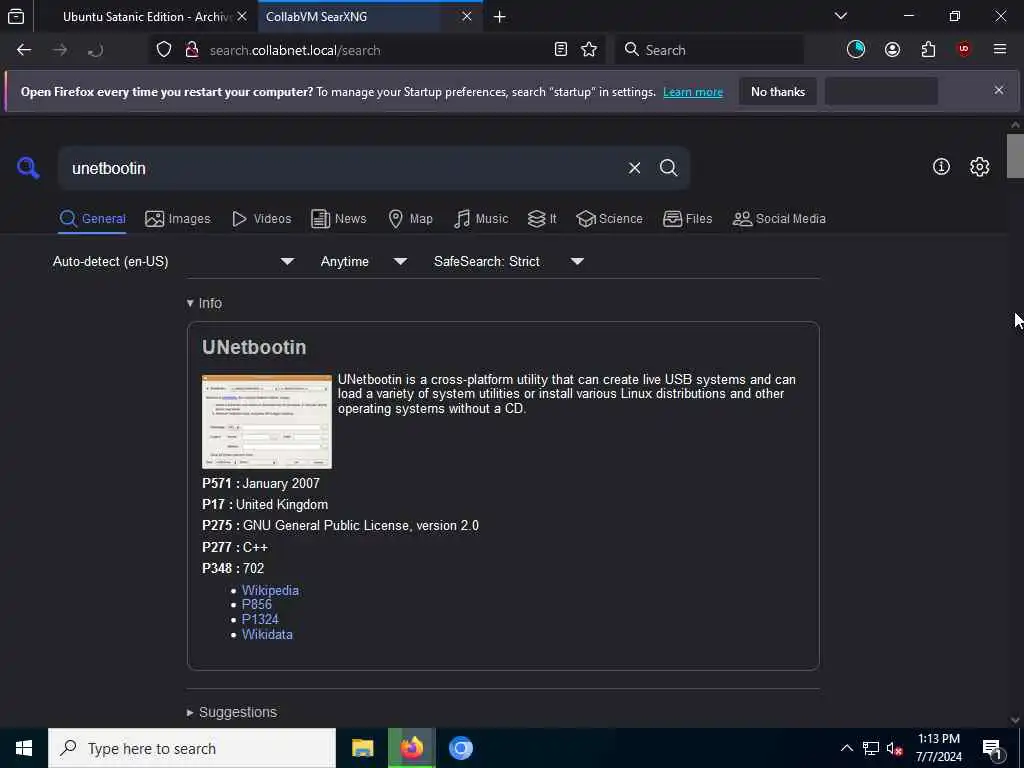1024x768 pixels.
Task: Open the SearXNG about info icon
Action: (x=941, y=167)
